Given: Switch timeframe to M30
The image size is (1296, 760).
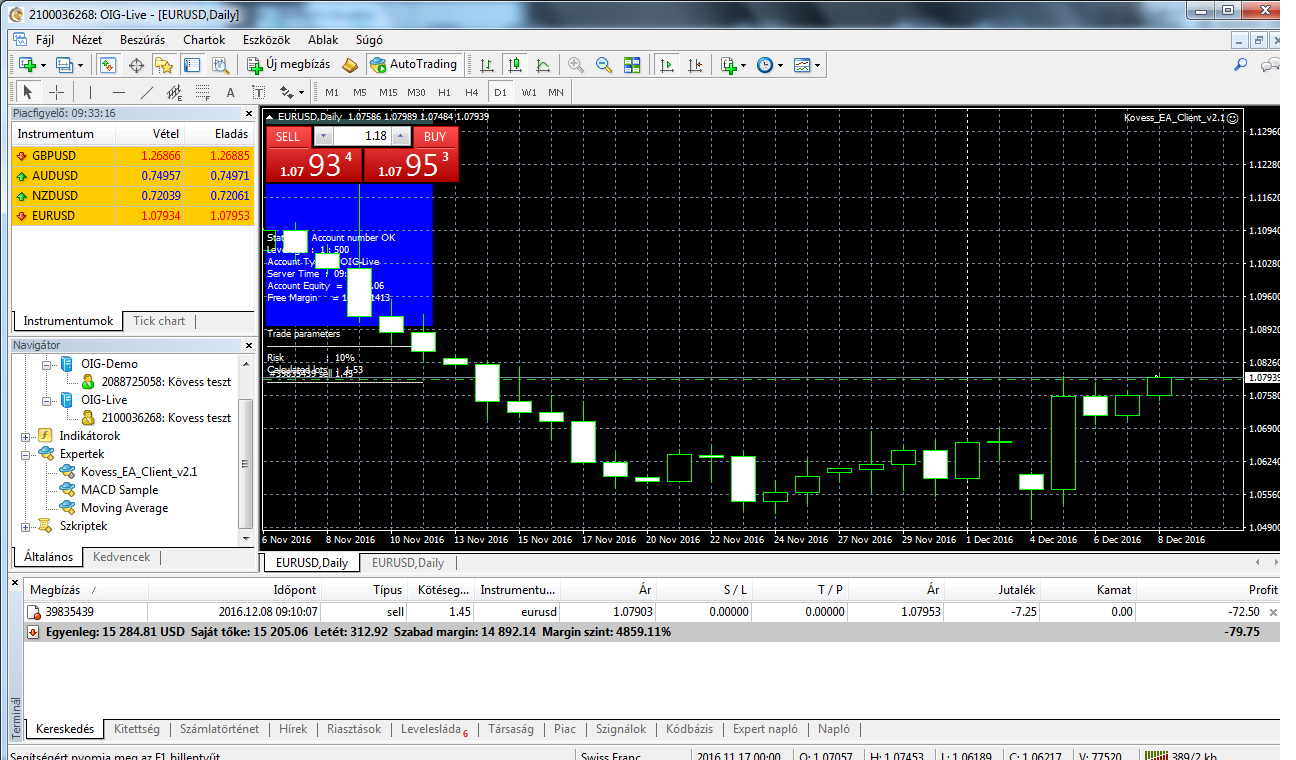Looking at the screenshot, I should [x=416, y=92].
